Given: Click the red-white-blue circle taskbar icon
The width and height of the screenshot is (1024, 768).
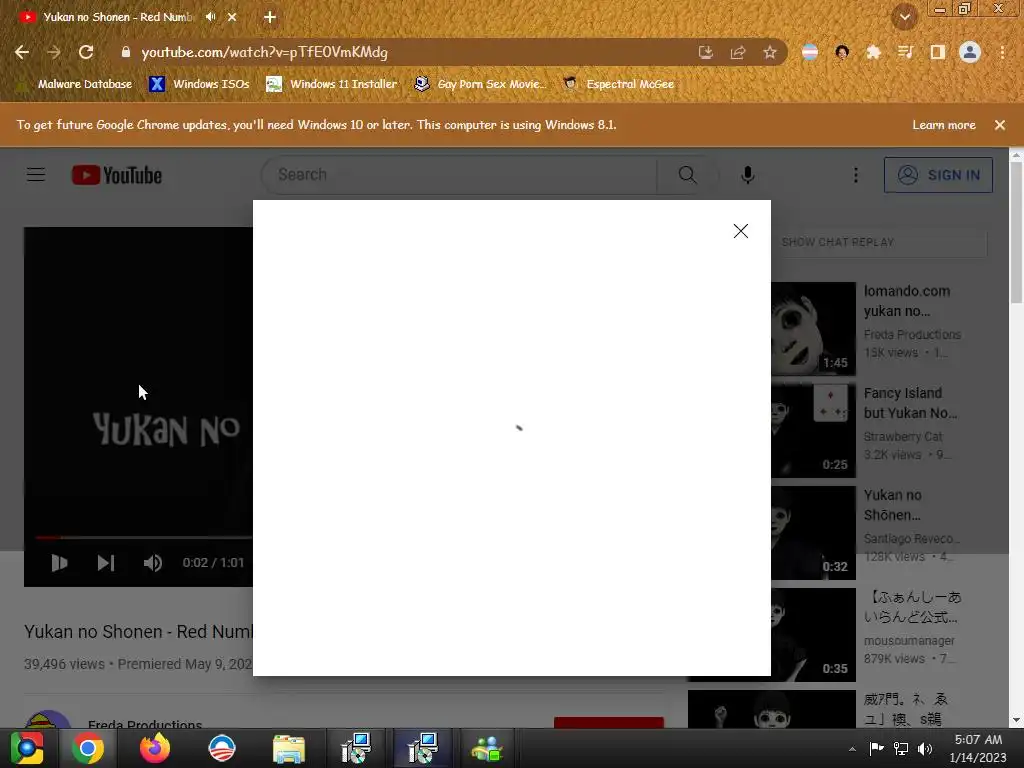Looking at the screenshot, I should 222,748.
